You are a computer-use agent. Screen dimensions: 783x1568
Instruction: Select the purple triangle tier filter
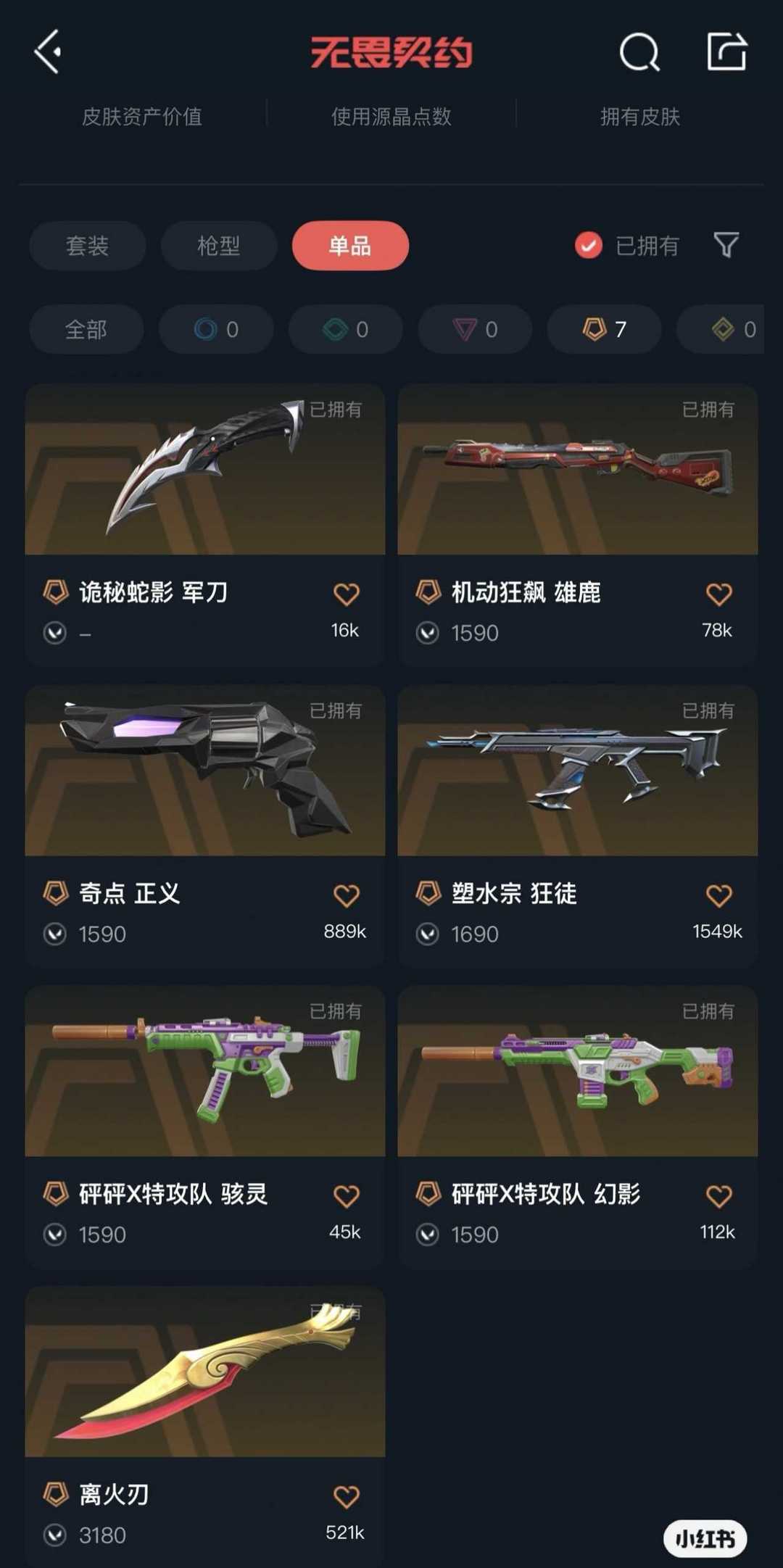(475, 329)
